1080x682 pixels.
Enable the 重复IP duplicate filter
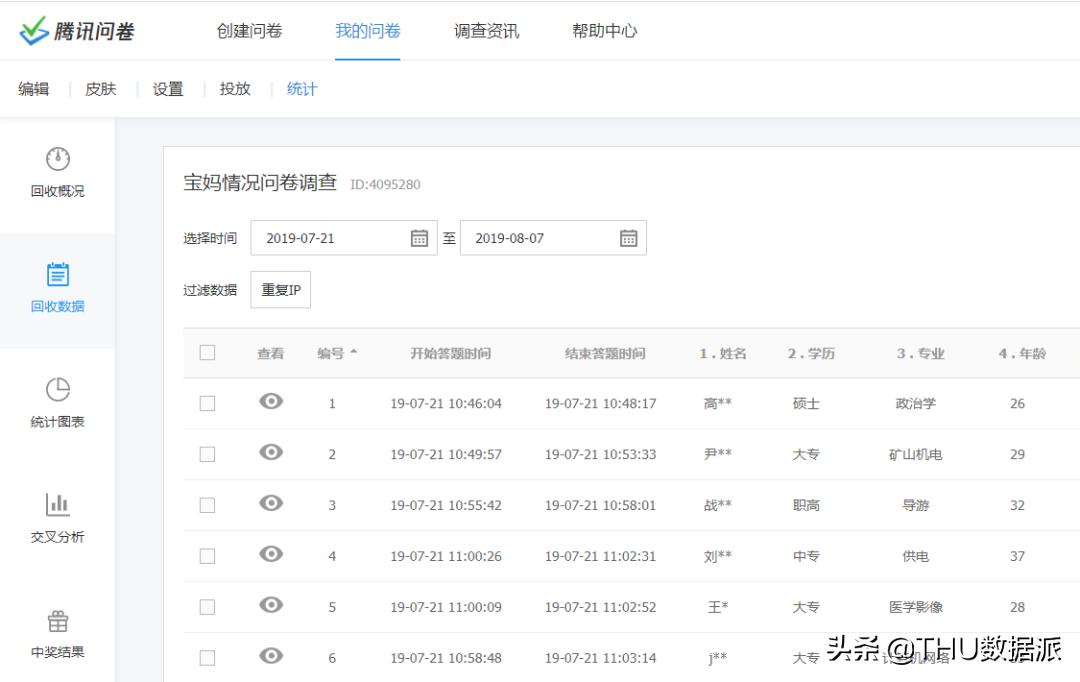(280, 289)
